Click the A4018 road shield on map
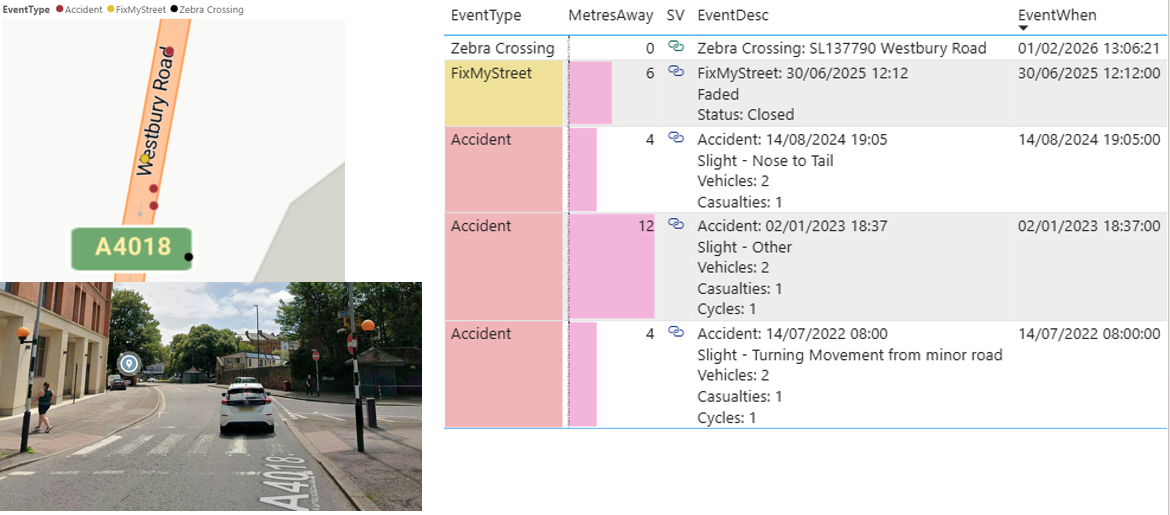This screenshot has width=1170, height=515. [131, 247]
